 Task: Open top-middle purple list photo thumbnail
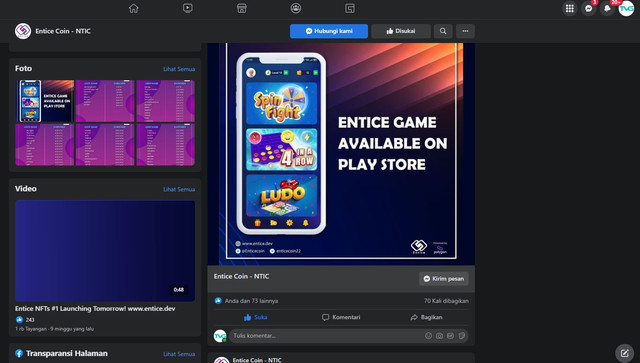105,101
